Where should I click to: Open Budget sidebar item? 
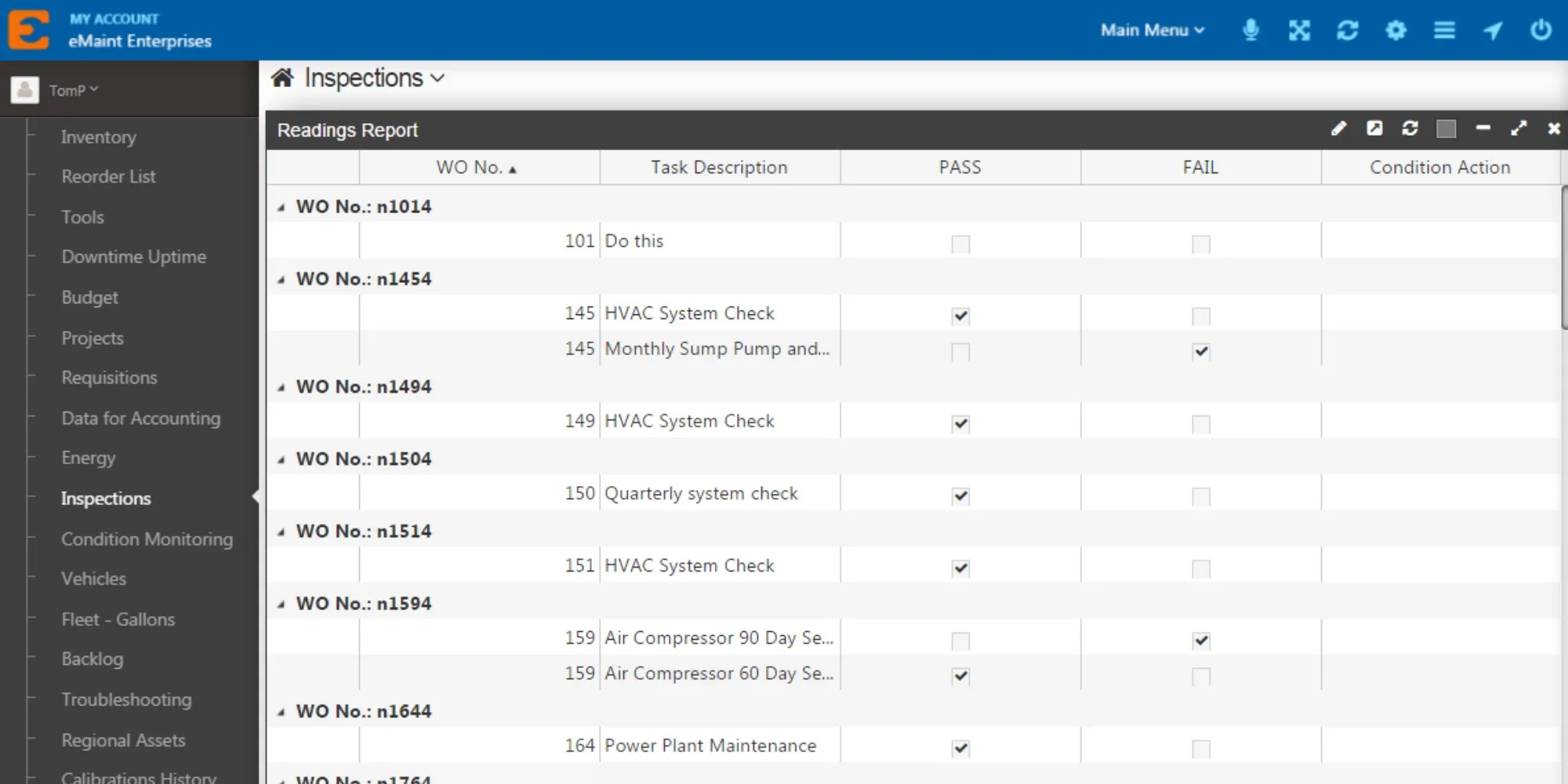(x=90, y=297)
